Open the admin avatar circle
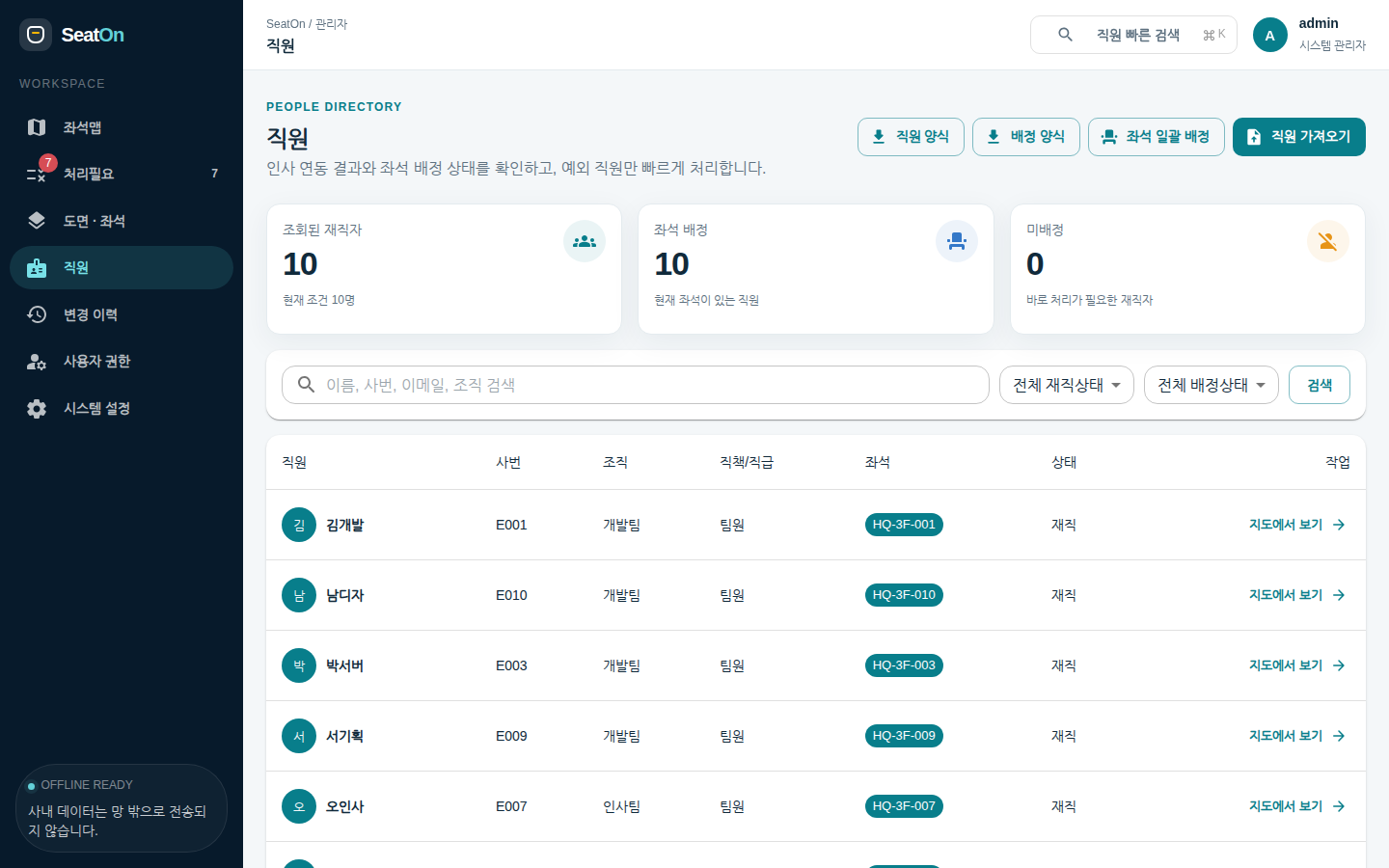1389x868 pixels. pyautogui.click(x=1269, y=35)
